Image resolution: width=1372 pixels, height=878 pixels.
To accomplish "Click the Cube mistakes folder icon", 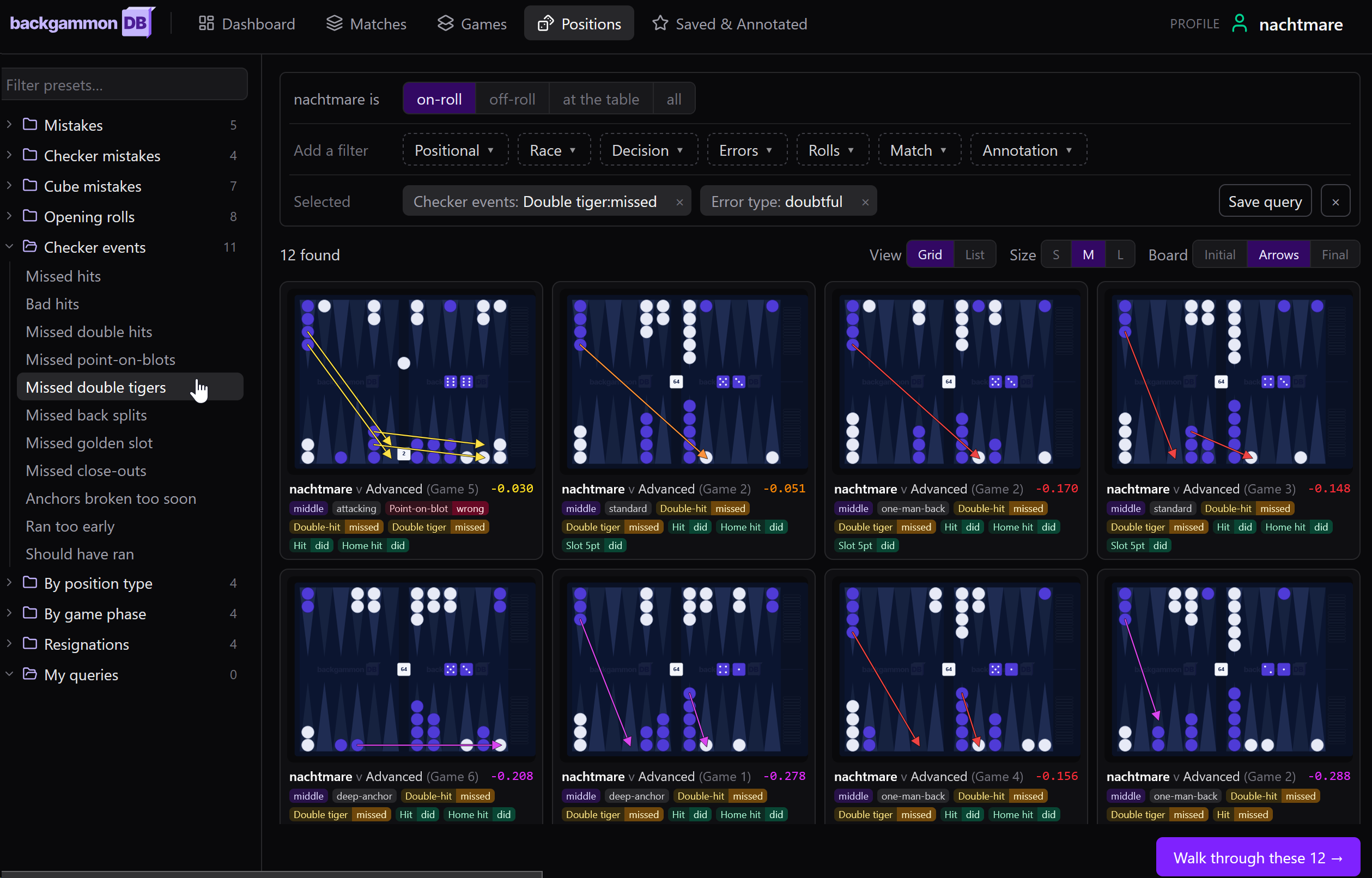I will click(29, 185).
